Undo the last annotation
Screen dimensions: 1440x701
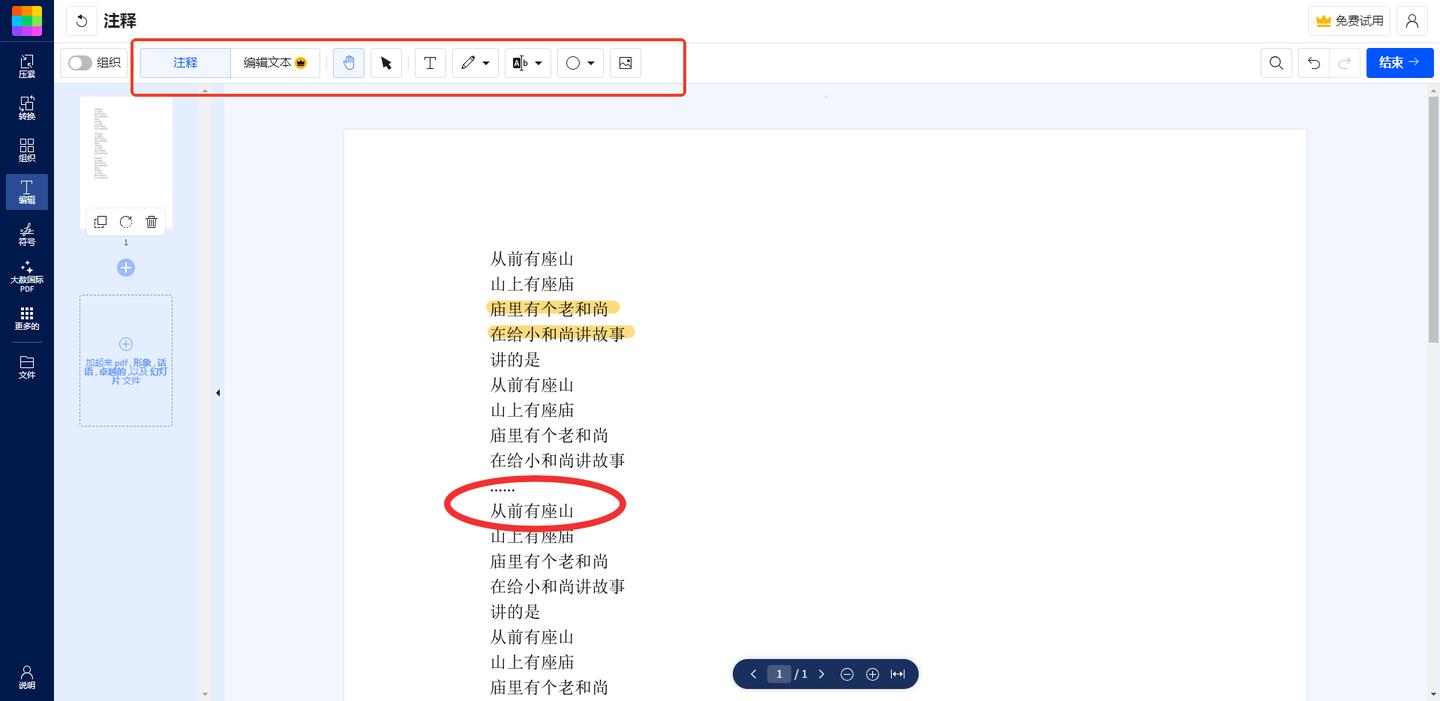coord(1313,62)
